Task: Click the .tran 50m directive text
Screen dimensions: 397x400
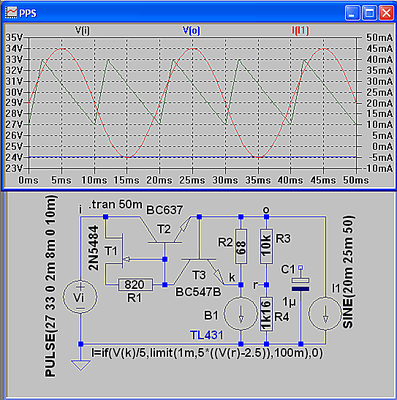Action: tap(115, 204)
